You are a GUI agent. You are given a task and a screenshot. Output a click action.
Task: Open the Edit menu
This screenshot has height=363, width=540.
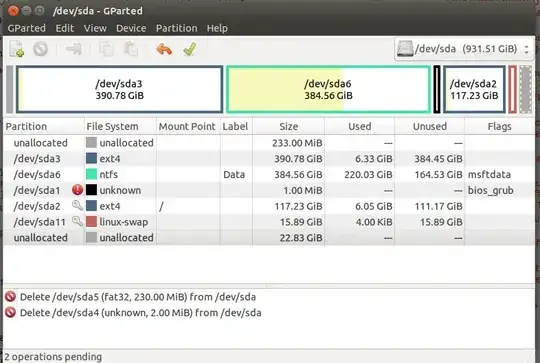pos(65,28)
